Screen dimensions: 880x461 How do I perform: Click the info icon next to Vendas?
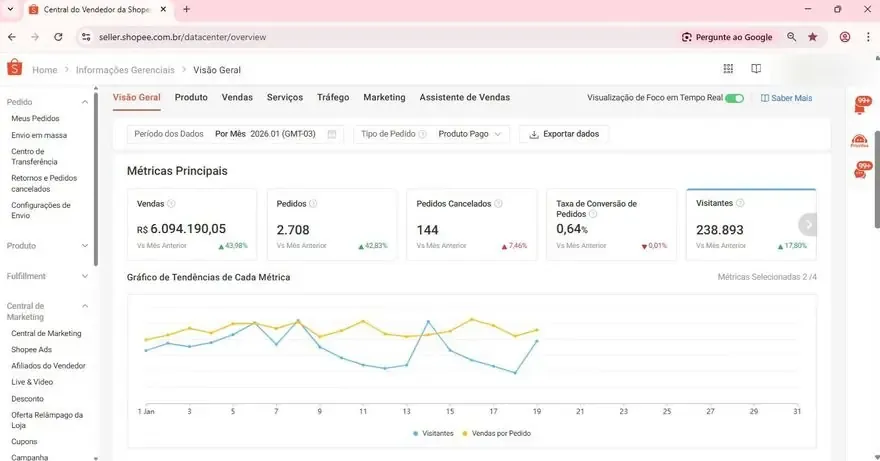pos(171,204)
